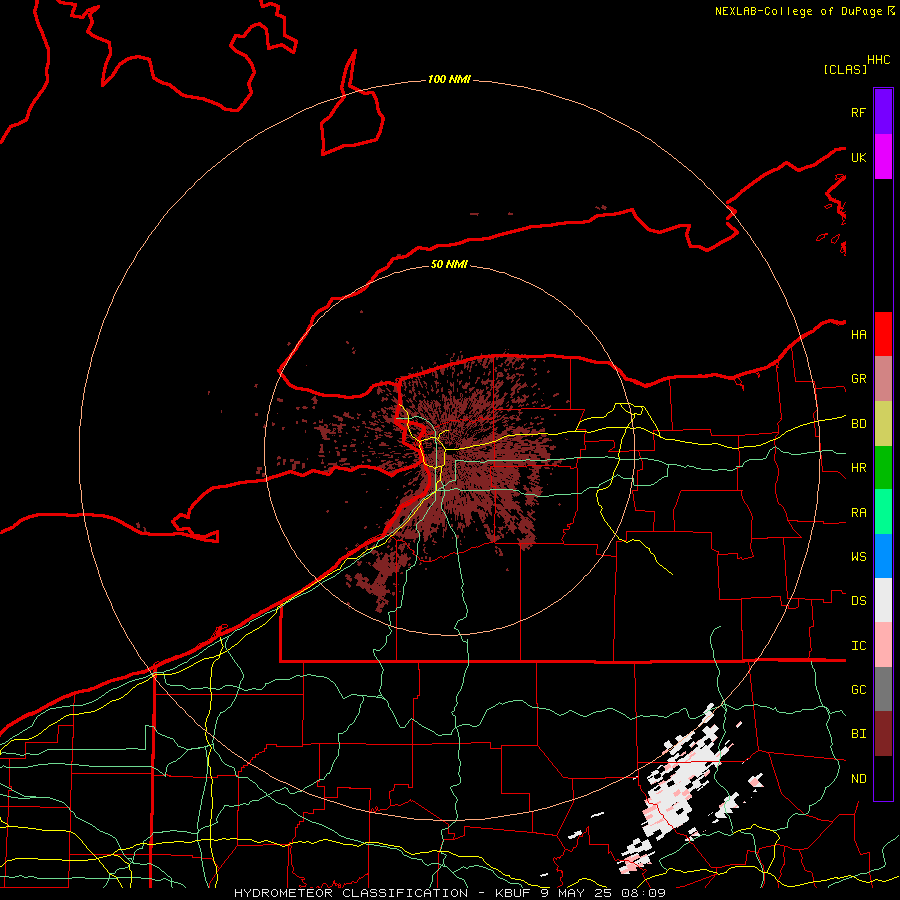Click the [CLAS] legend header
This screenshot has width=900, height=900.
point(845,69)
